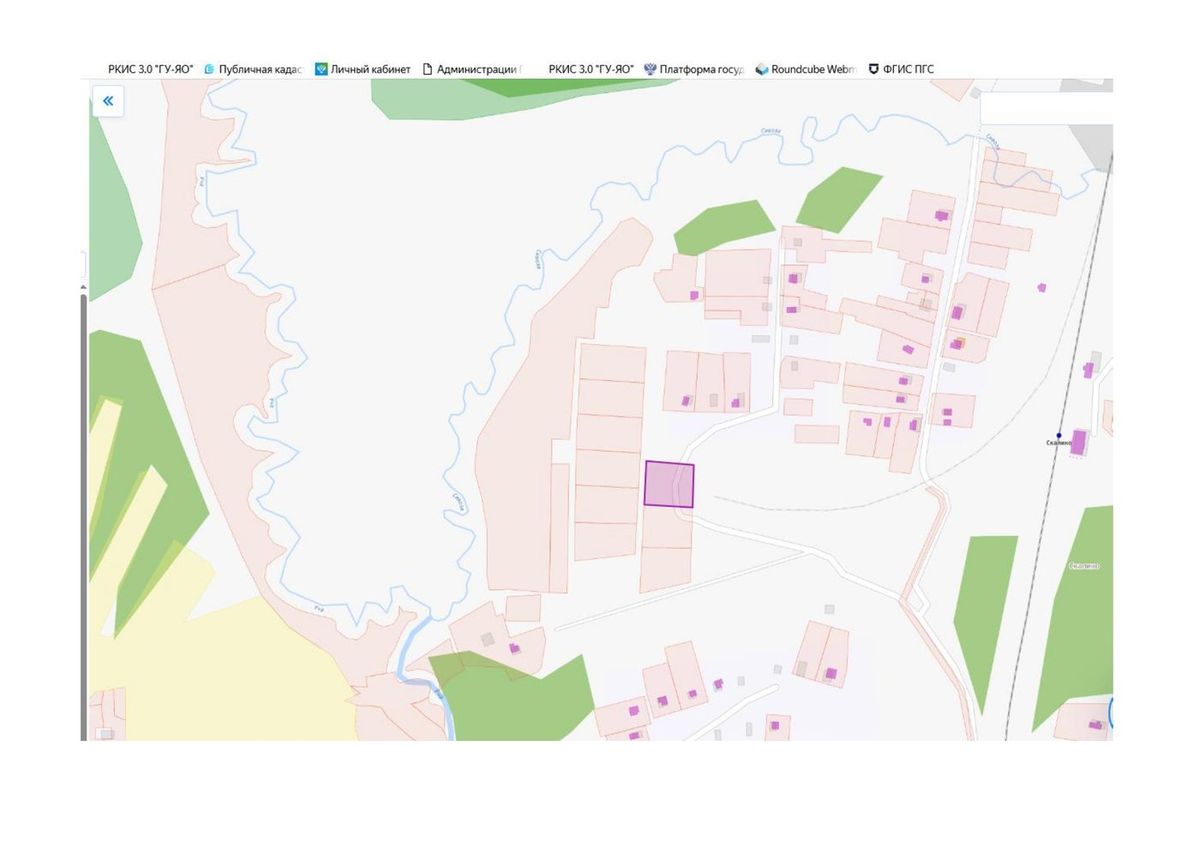Open the "Платформа госуд" bookmark
Viewport: 1200px width, 849px height.
(x=694, y=69)
